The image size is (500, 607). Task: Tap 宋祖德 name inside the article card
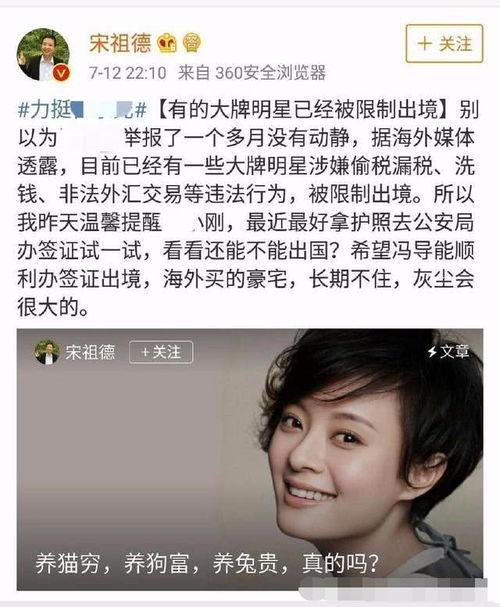pos(90,352)
